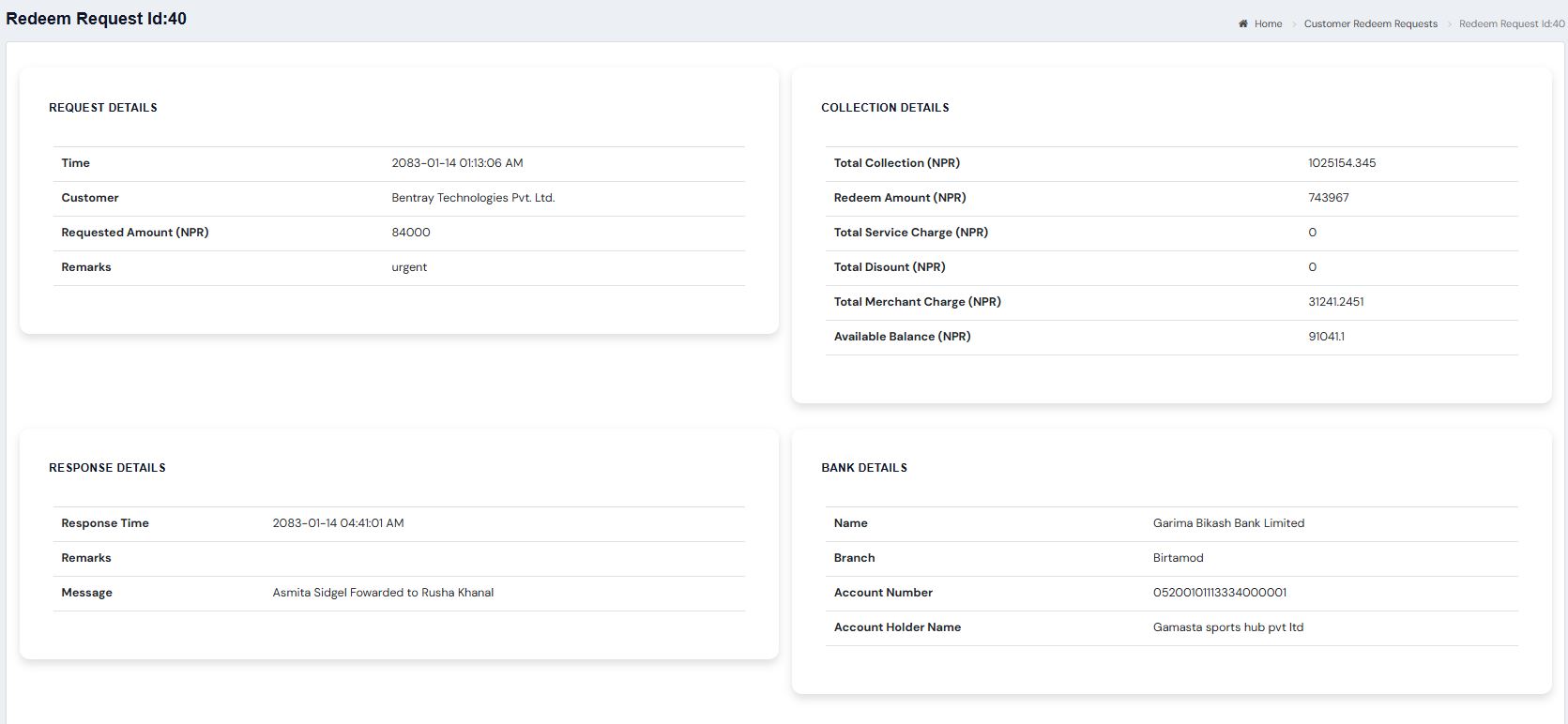
Task: Select account holder Gamasta sports hub pvt ltd
Action: 1228,627
